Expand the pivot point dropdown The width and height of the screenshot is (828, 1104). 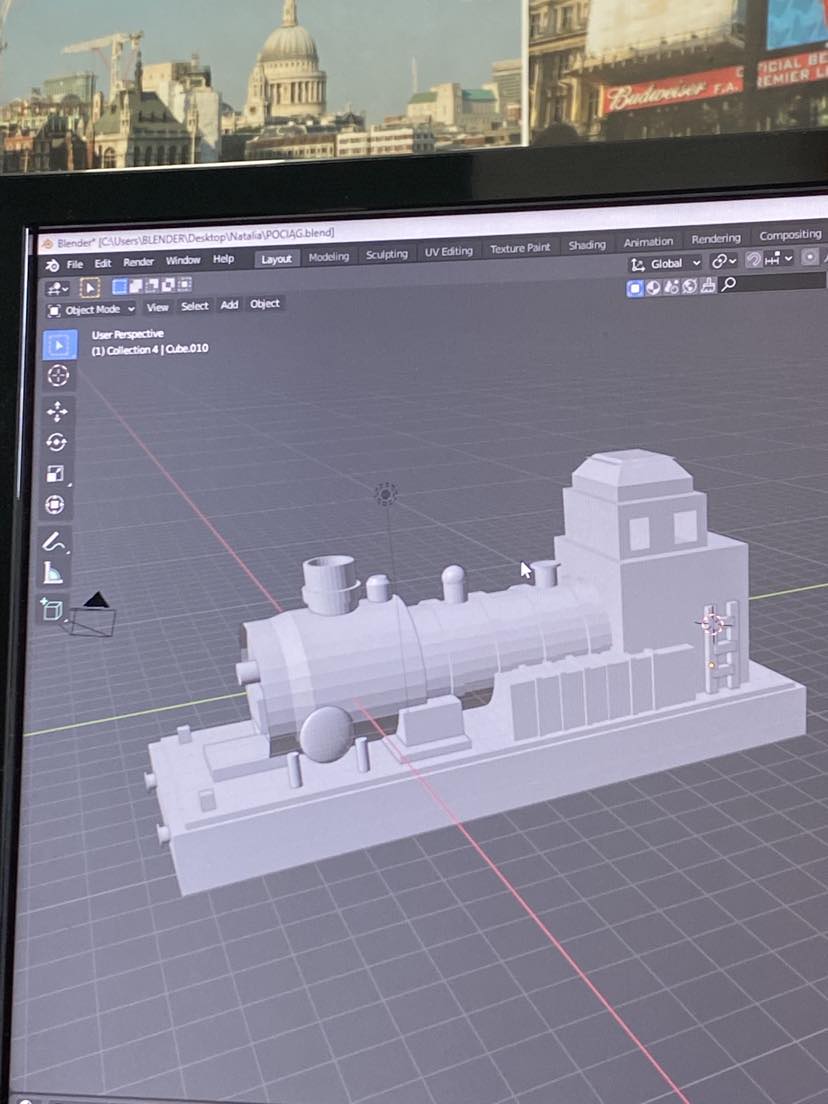(x=723, y=261)
